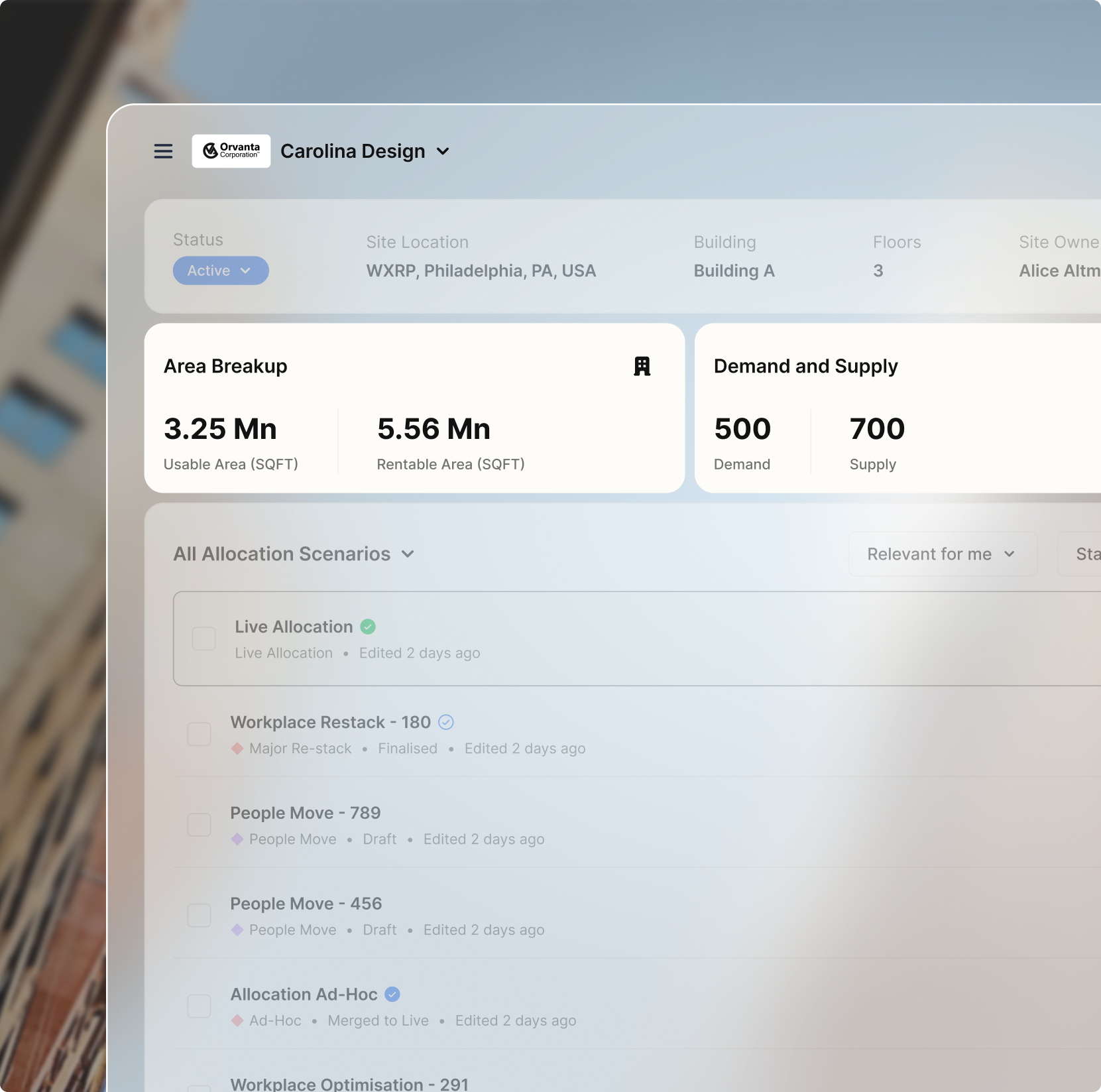
Task: Click green check badge beside Live Allocation
Action: (x=368, y=627)
